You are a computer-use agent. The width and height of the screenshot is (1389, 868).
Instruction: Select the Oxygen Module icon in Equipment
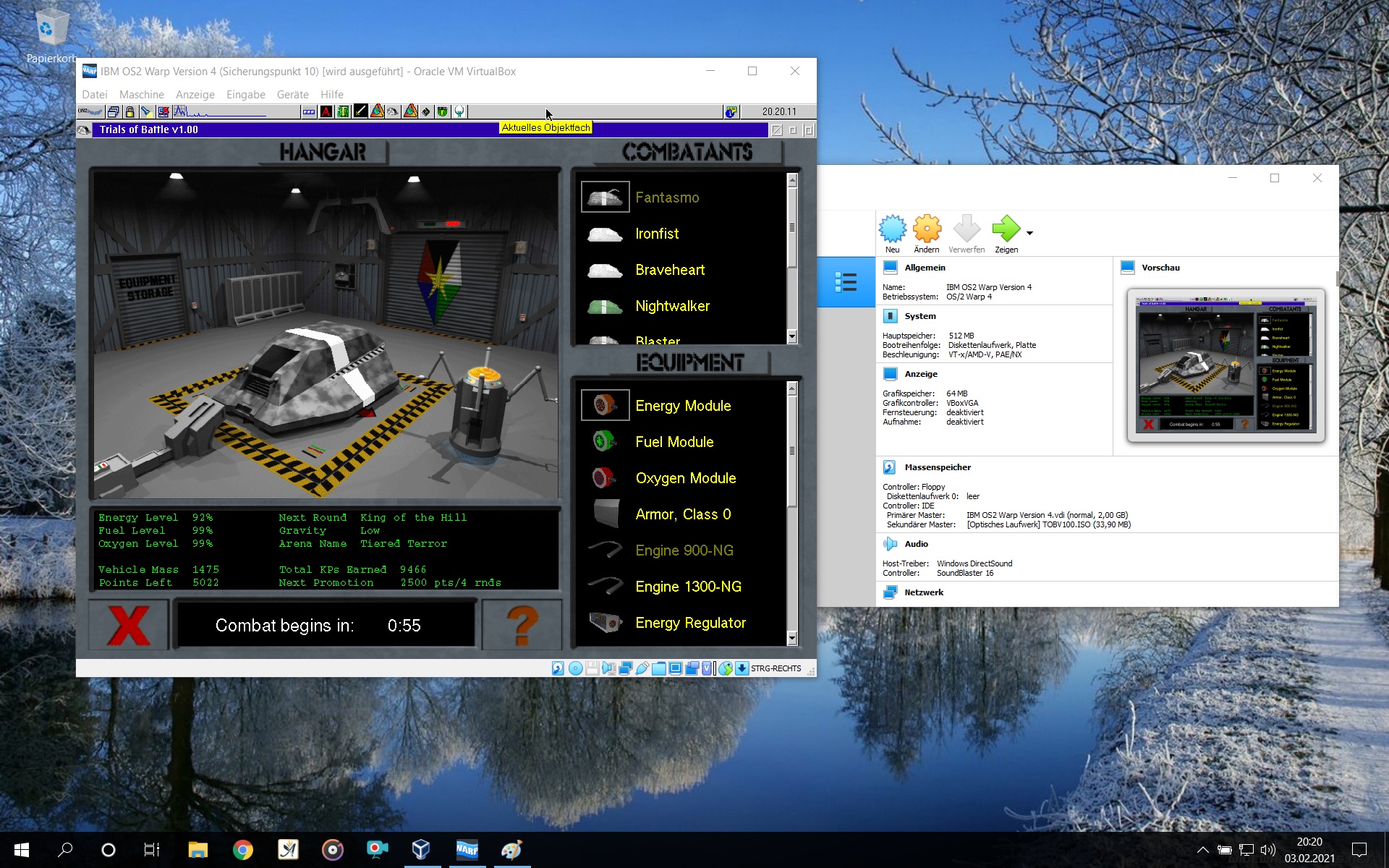pyautogui.click(x=605, y=477)
